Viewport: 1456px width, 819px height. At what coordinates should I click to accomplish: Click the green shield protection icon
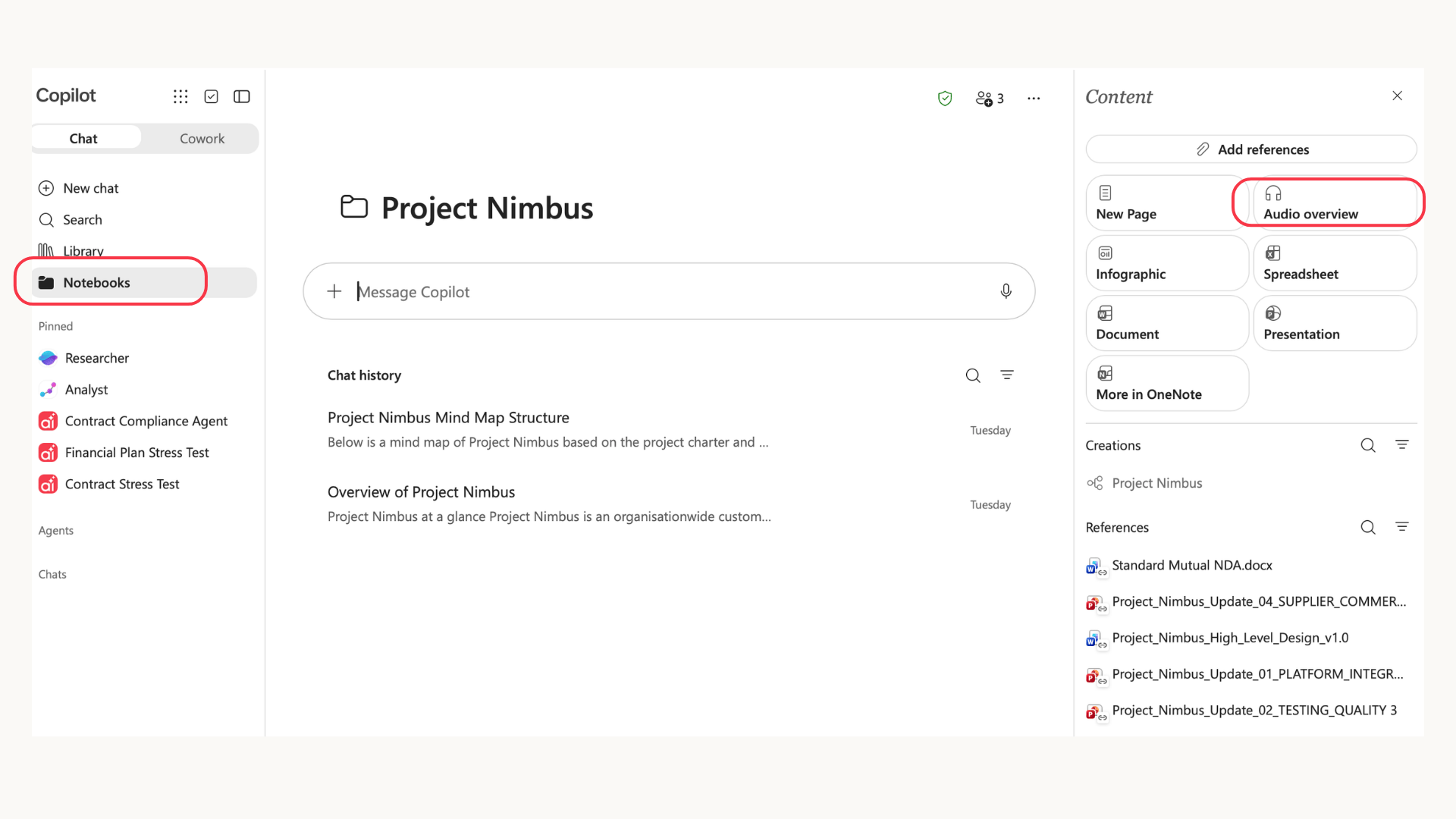tap(945, 99)
